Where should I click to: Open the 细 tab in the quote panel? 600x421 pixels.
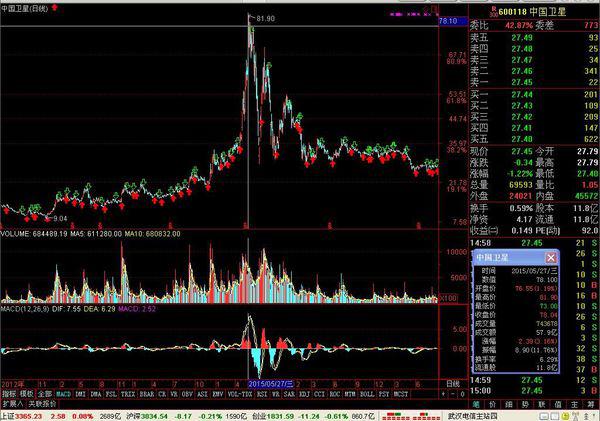[x=509, y=404]
